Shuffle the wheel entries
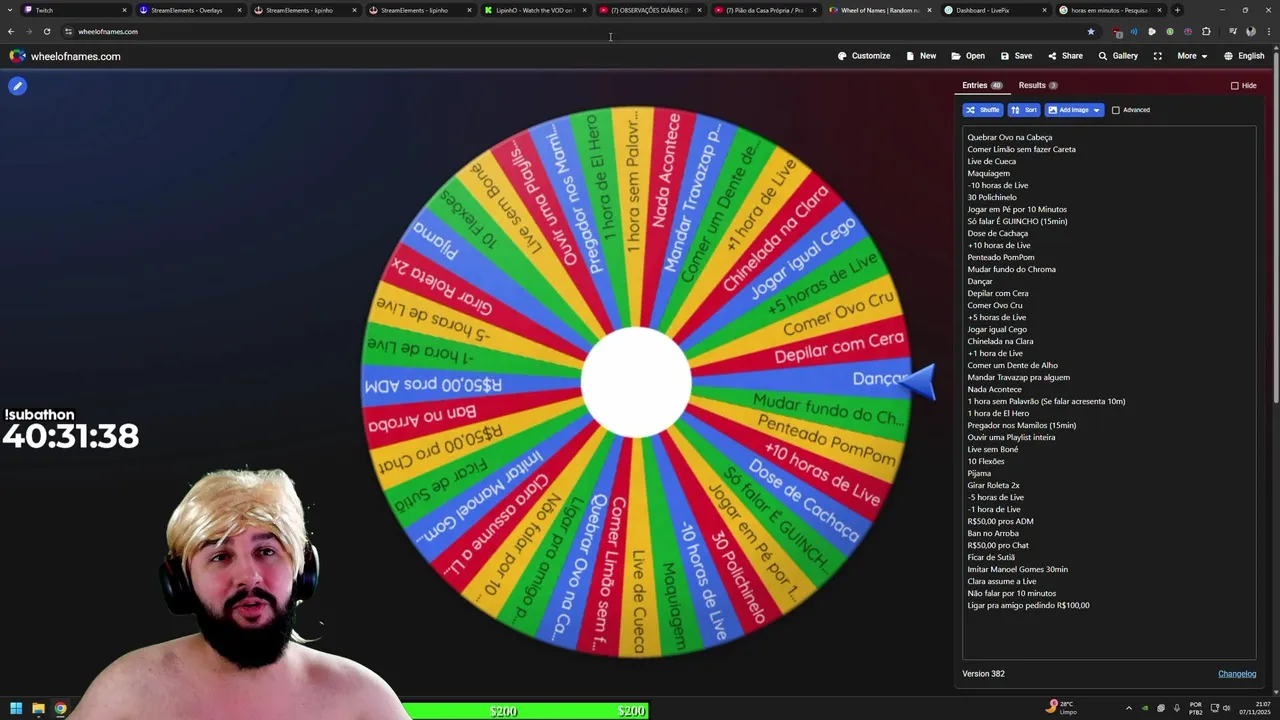This screenshot has height=720, width=1280. (983, 110)
